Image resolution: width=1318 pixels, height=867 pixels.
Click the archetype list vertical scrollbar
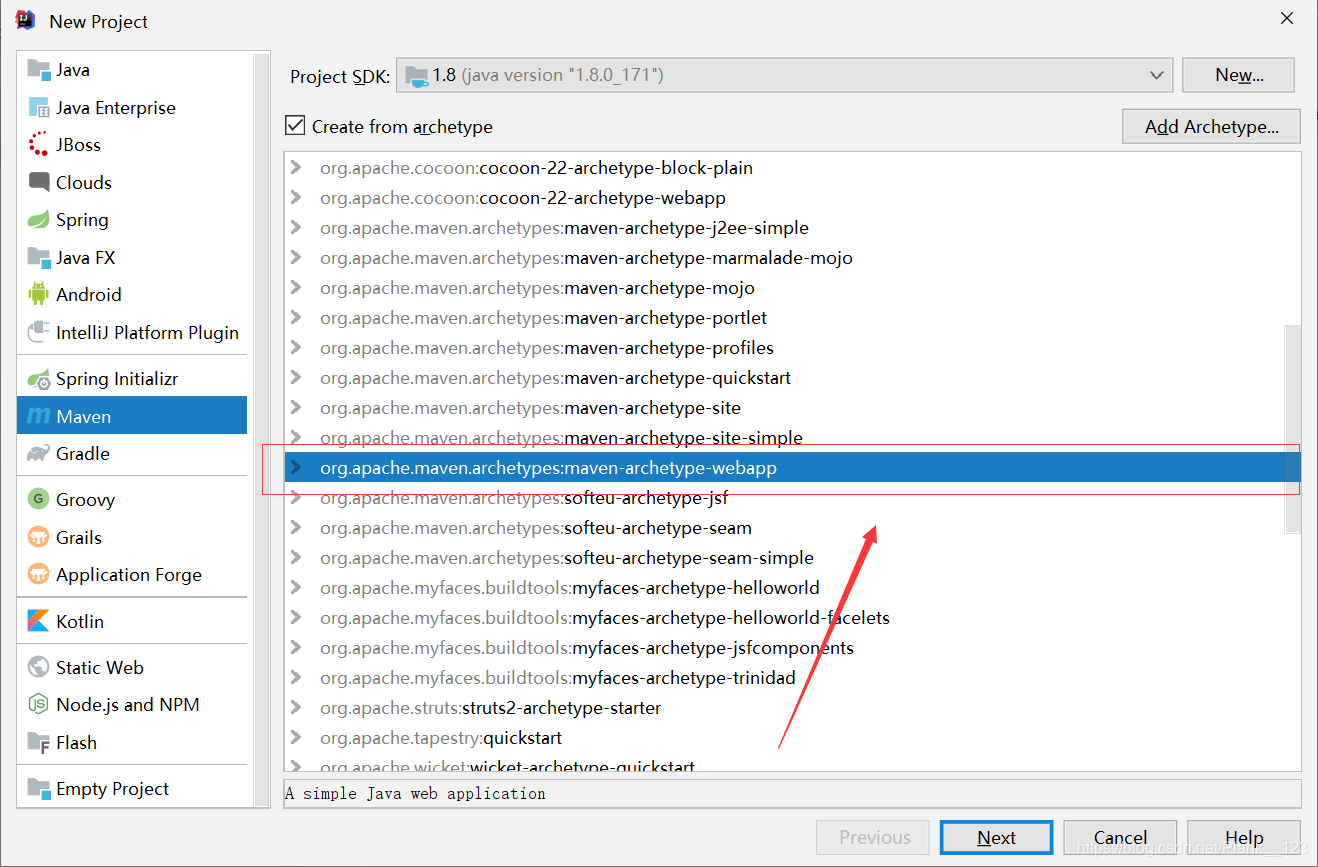(x=1293, y=427)
